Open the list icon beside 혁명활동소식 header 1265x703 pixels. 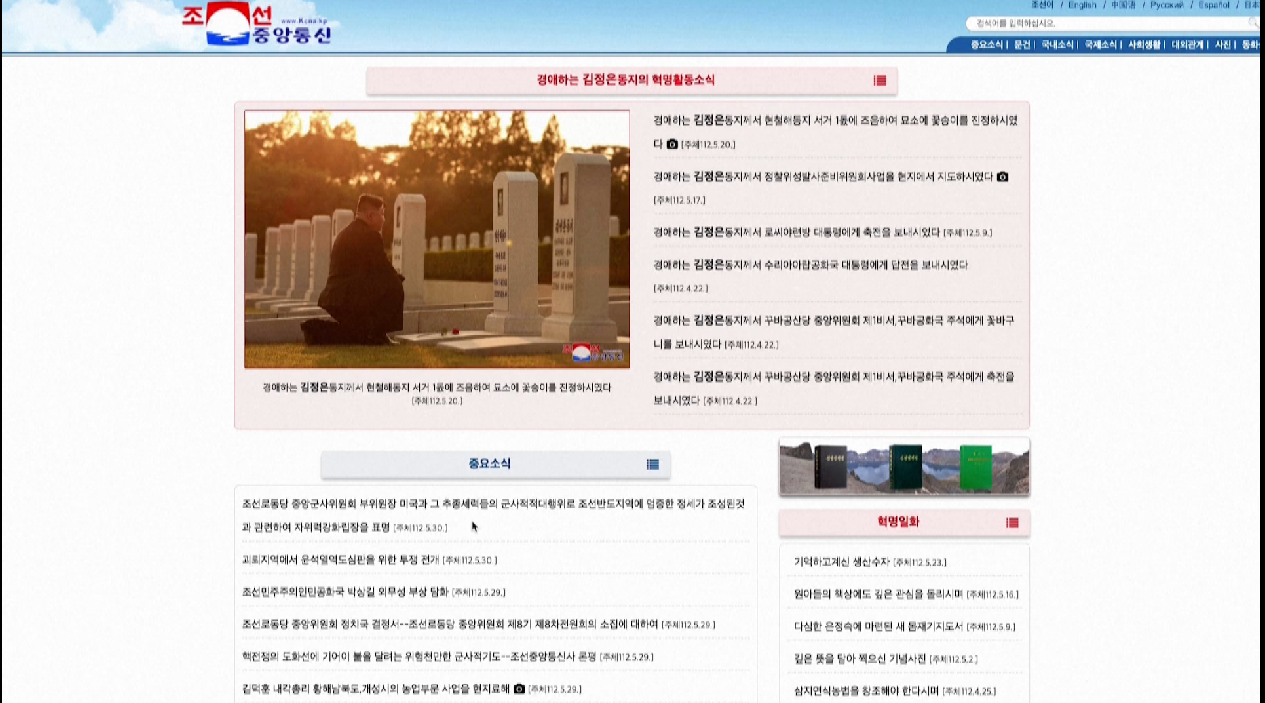880,80
